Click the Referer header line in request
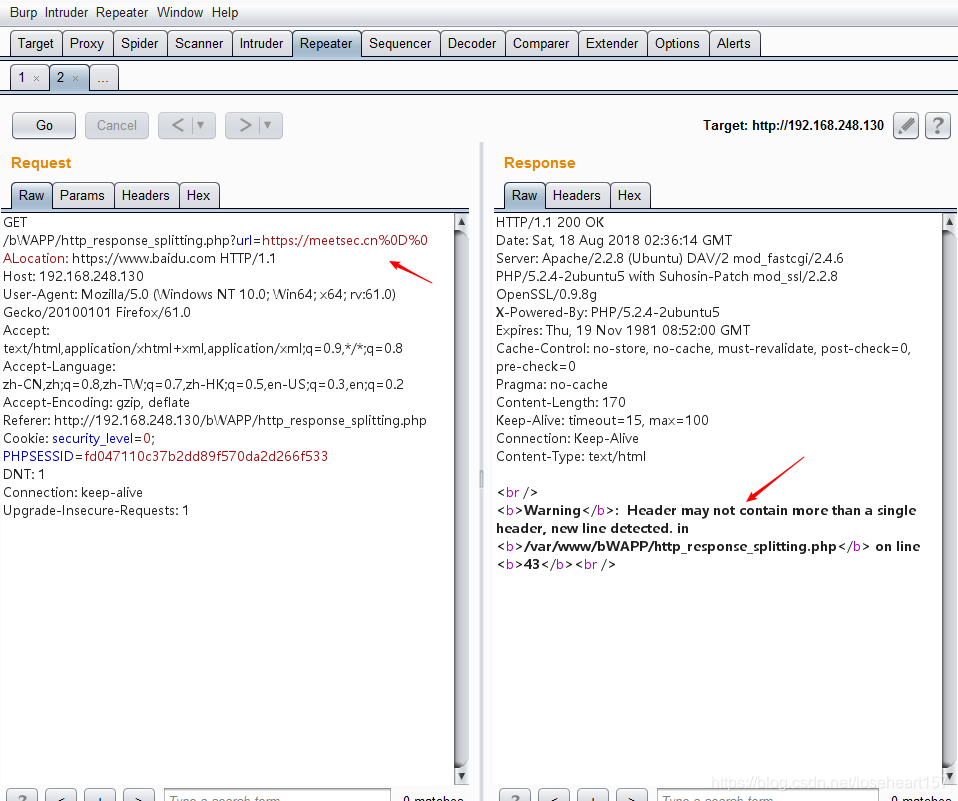Image resolution: width=958 pixels, height=801 pixels. pyautogui.click(x=215, y=420)
